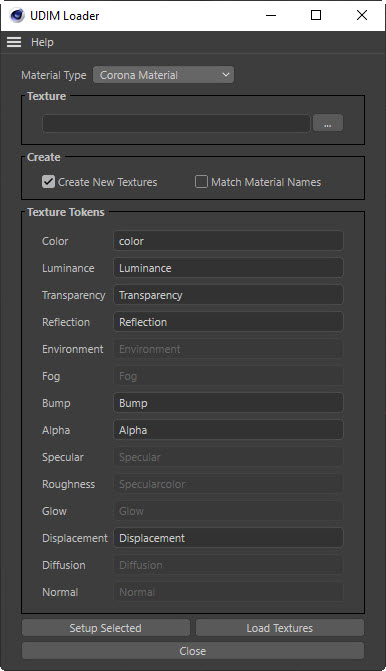Uncheck Create New Textures
The height and width of the screenshot is (671, 386).
pos(48,182)
